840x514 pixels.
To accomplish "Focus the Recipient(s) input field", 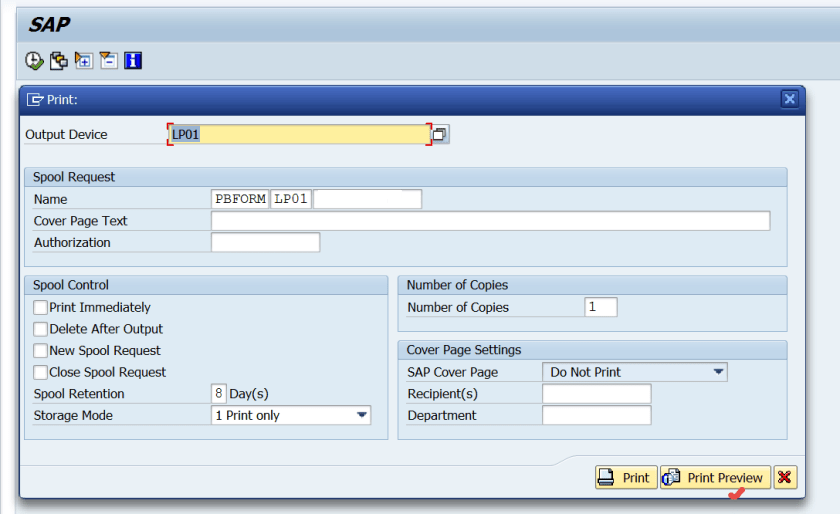I will pos(597,393).
